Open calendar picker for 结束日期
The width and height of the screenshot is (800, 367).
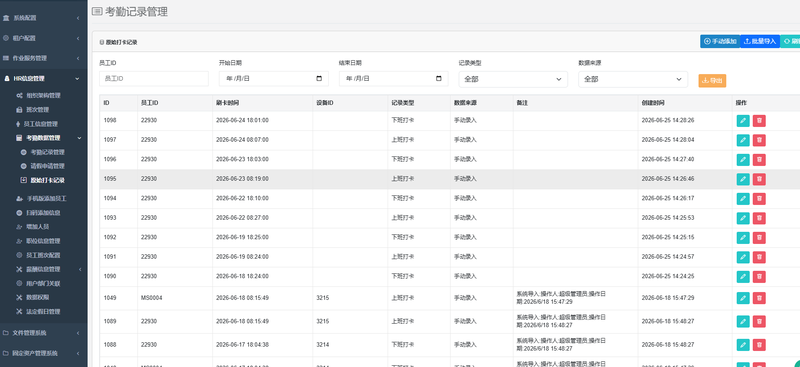pyautogui.click(x=439, y=79)
